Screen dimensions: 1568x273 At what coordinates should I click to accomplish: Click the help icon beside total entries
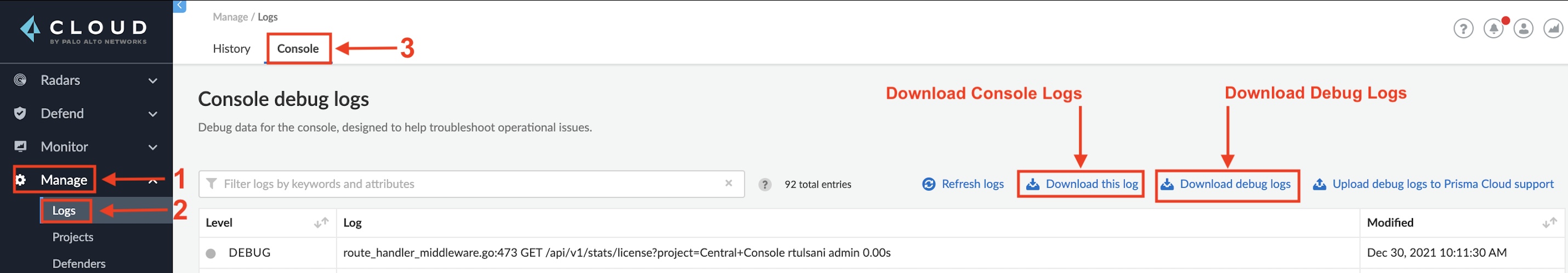click(x=764, y=185)
